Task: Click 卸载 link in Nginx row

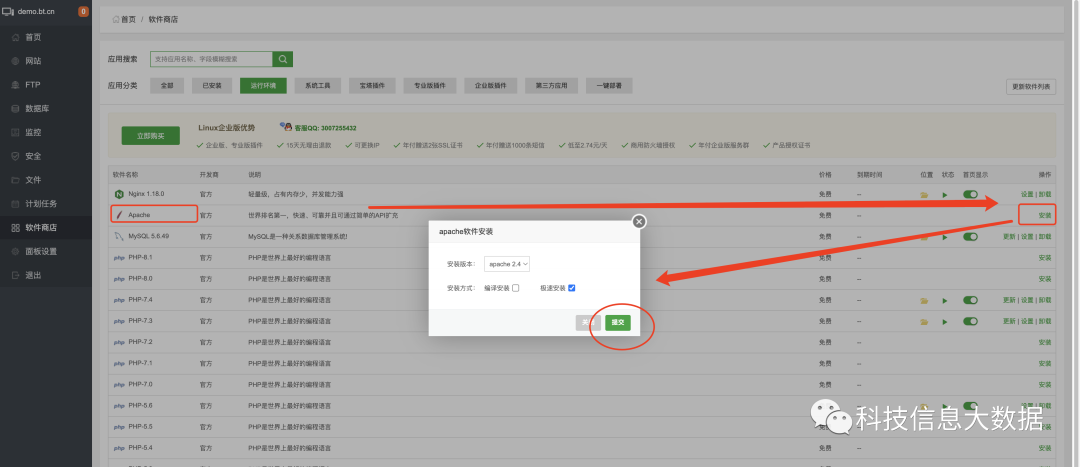Action: [1045, 195]
